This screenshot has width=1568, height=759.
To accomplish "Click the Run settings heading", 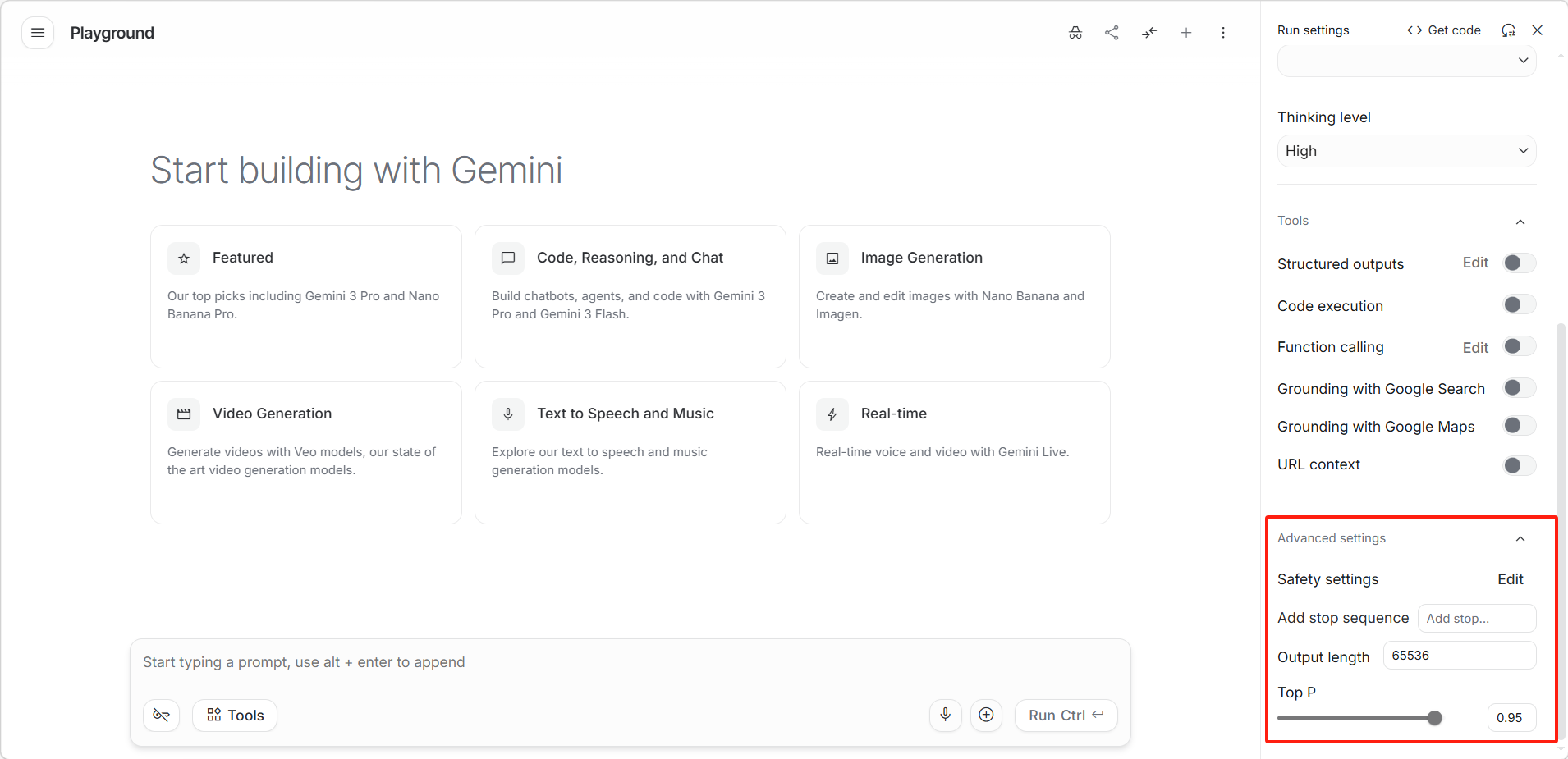I will [1314, 30].
